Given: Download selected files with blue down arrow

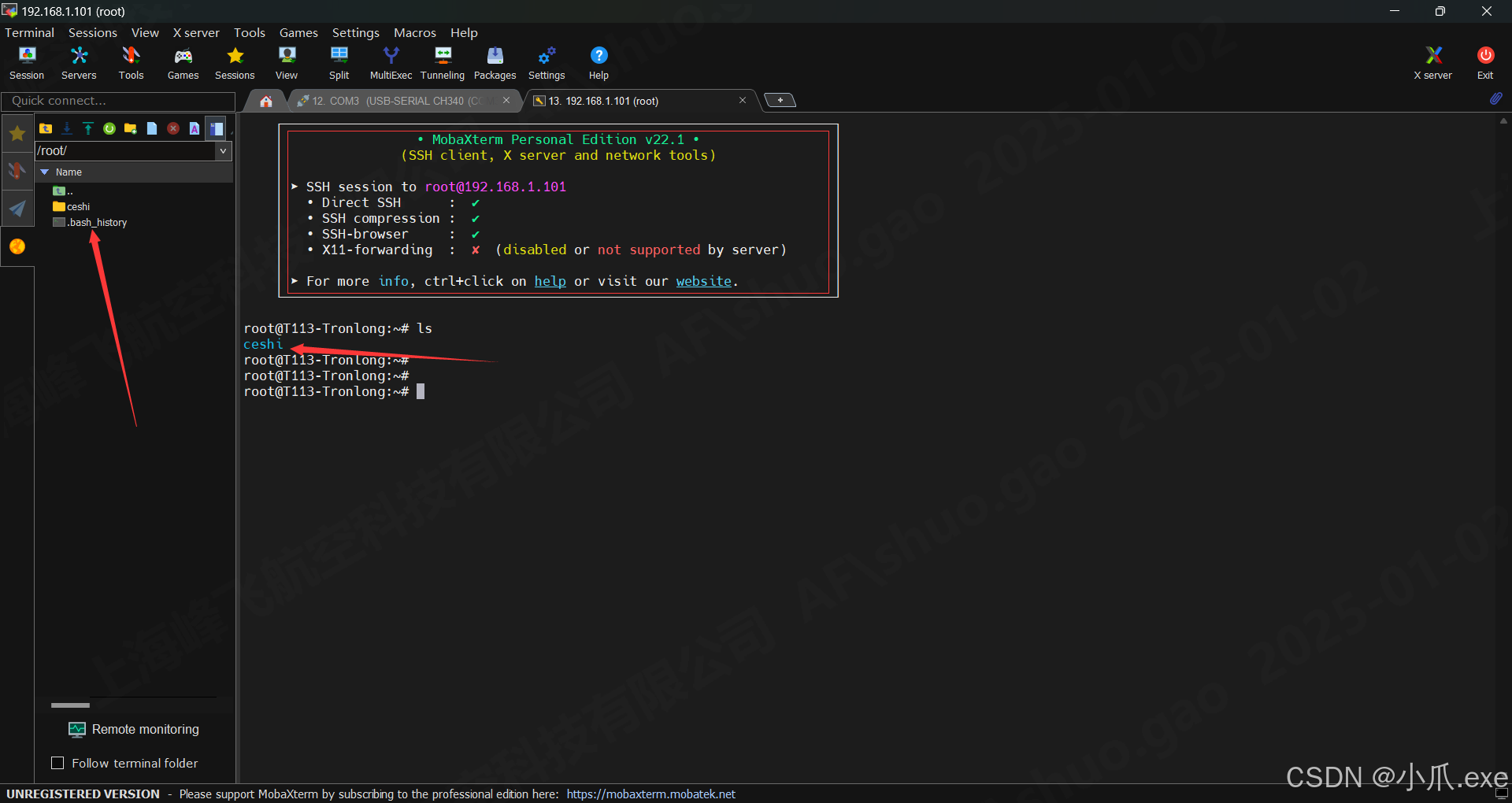Looking at the screenshot, I should point(67,128).
